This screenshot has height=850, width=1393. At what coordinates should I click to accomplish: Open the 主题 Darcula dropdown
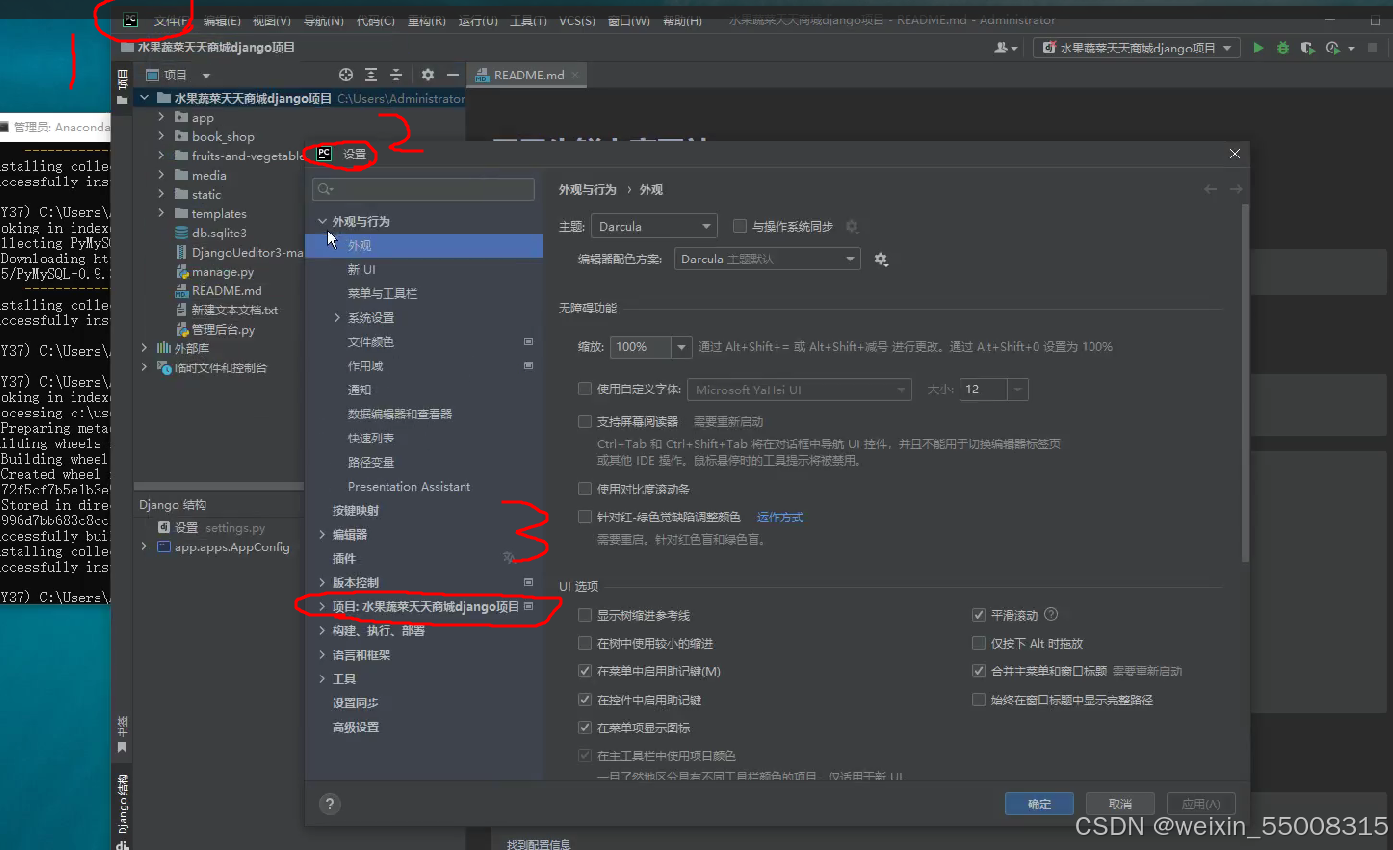point(654,227)
